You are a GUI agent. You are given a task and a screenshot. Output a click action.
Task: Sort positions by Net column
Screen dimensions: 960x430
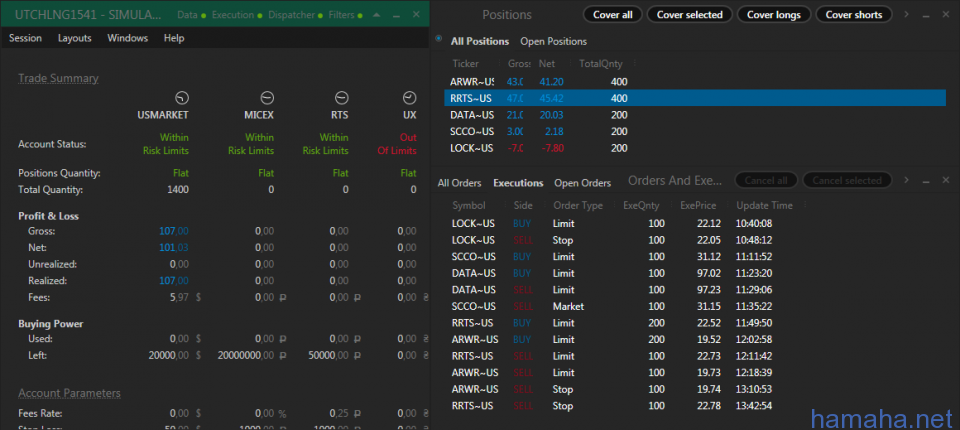(x=546, y=64)
